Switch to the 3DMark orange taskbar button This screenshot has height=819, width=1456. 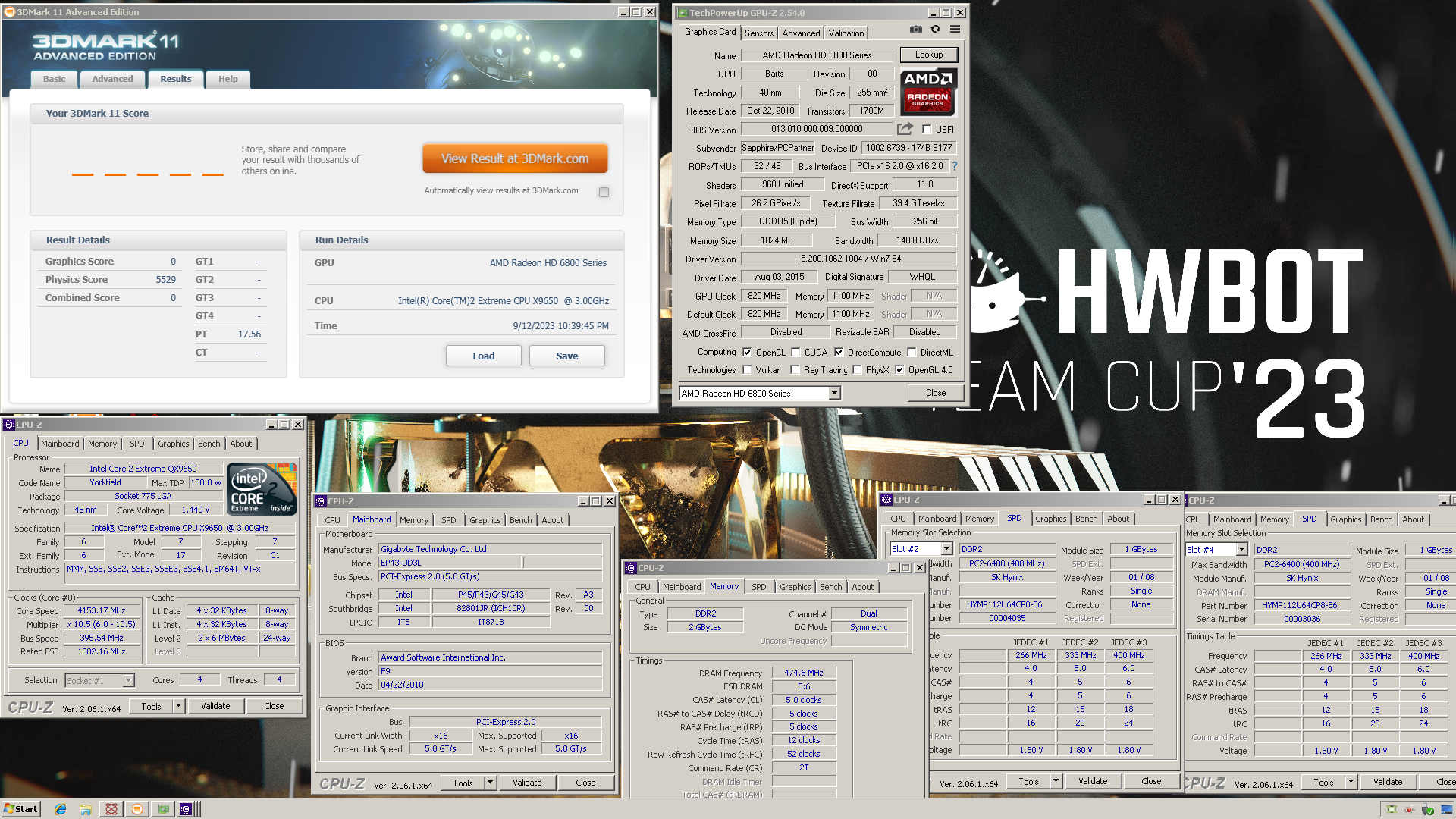tap(137, 809)
